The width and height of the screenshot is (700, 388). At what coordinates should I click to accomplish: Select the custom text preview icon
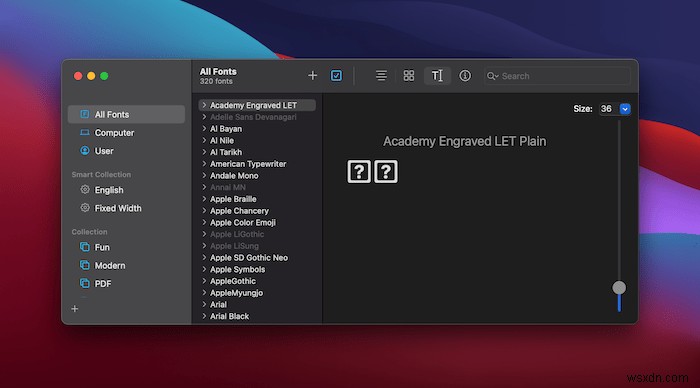point(437,75)
